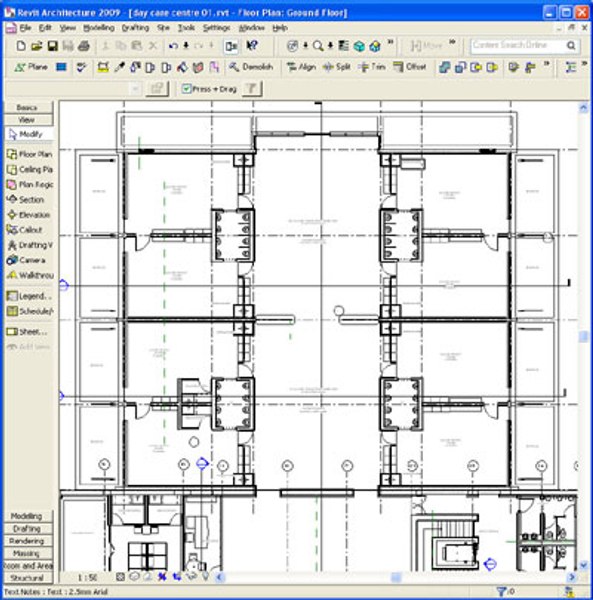
Task: Click the horizontal scrollbar right arrow
Action: click(x=572, y=577)
